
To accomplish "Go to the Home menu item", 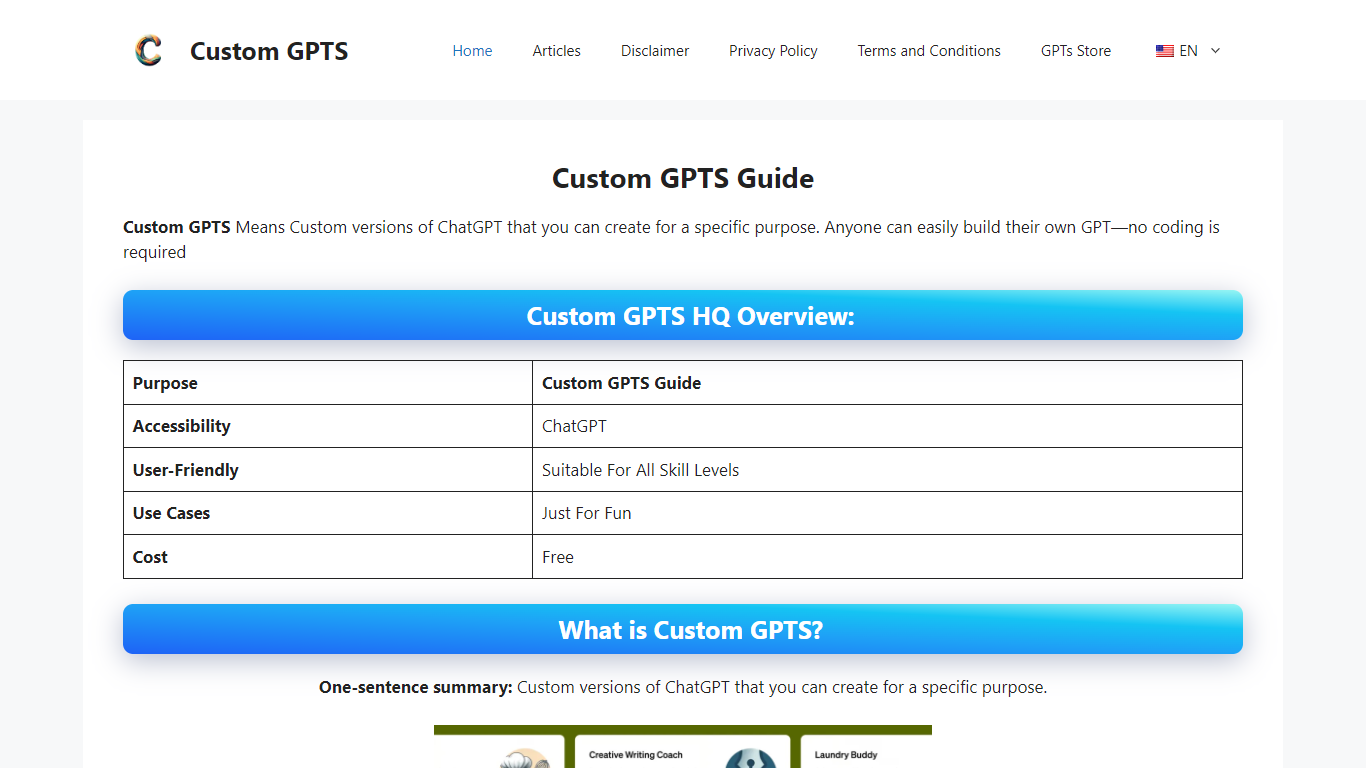I will 472,51.
